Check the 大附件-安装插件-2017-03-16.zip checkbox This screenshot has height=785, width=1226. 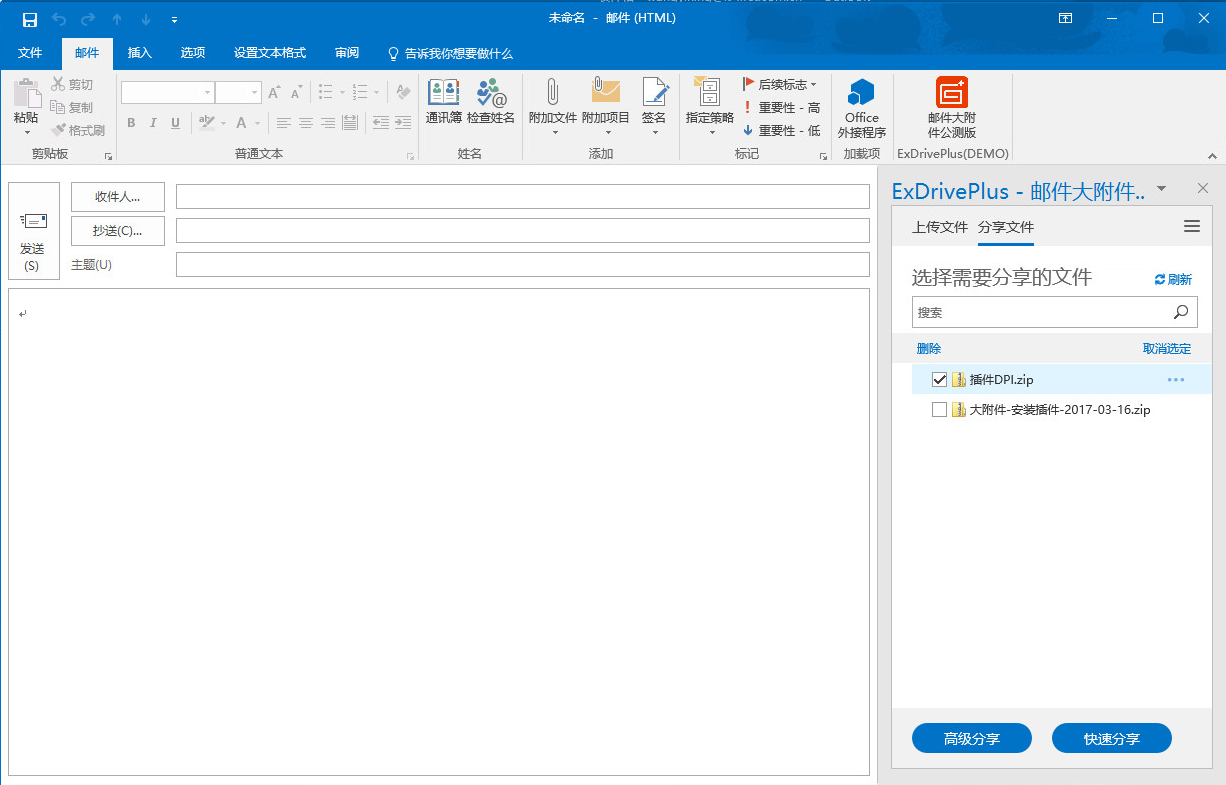(939, 410)
